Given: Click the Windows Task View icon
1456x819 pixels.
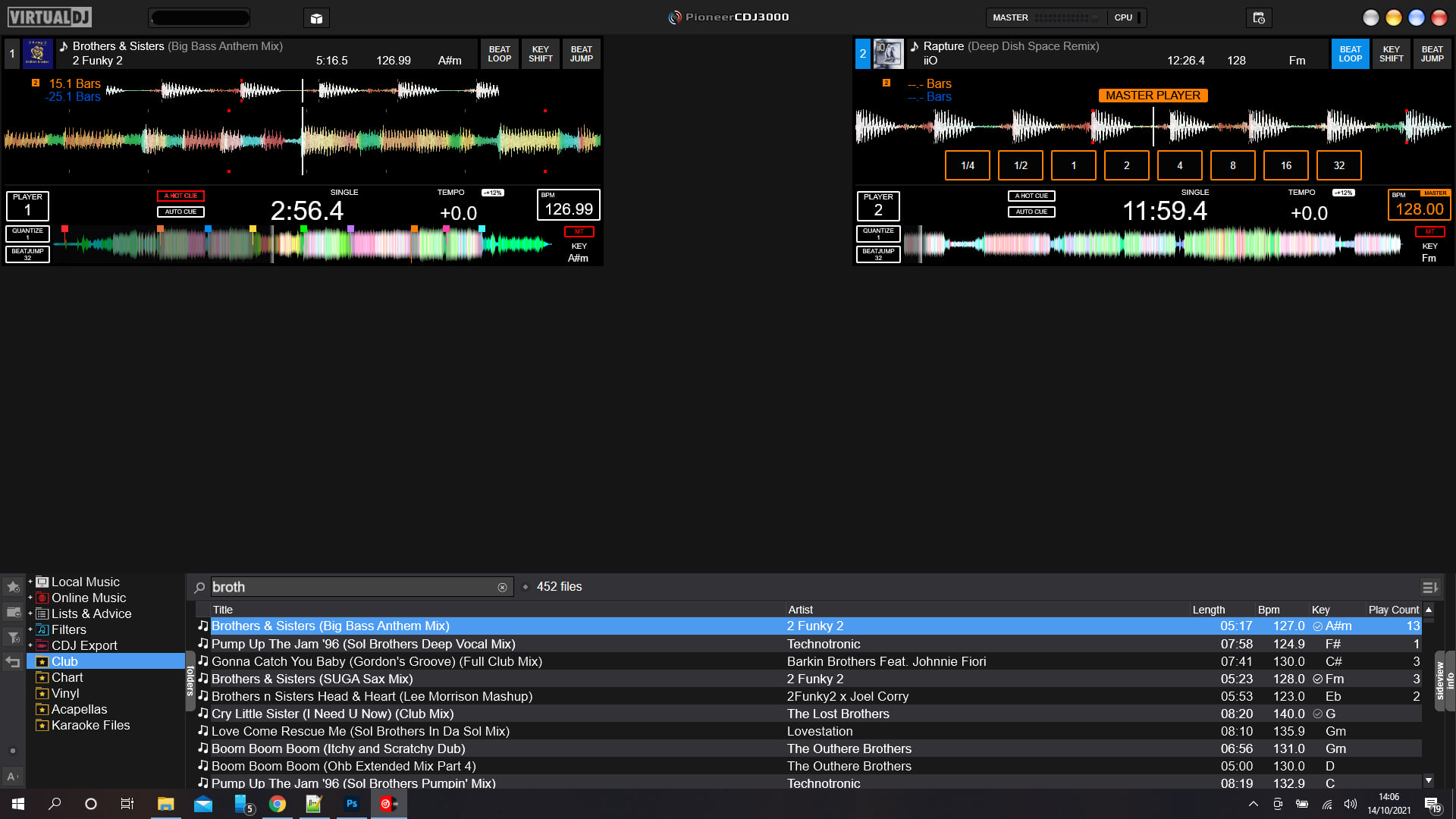Looking at the screenshot, I should pos(127,804).
